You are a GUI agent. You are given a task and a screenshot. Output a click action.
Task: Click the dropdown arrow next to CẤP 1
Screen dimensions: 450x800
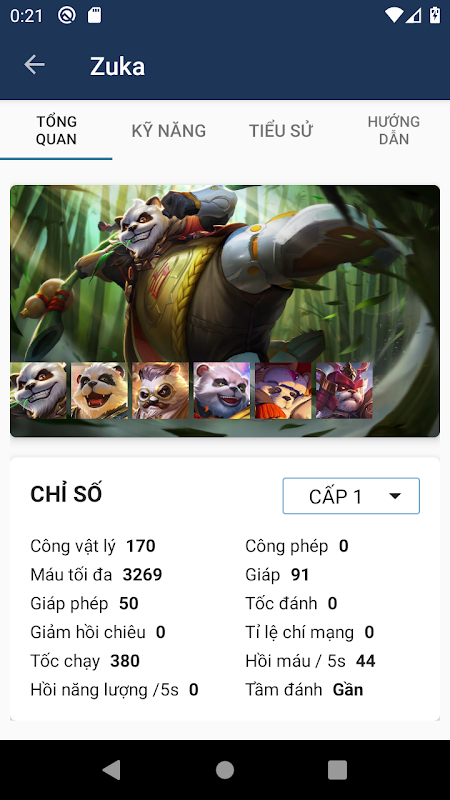coord(395,496)
